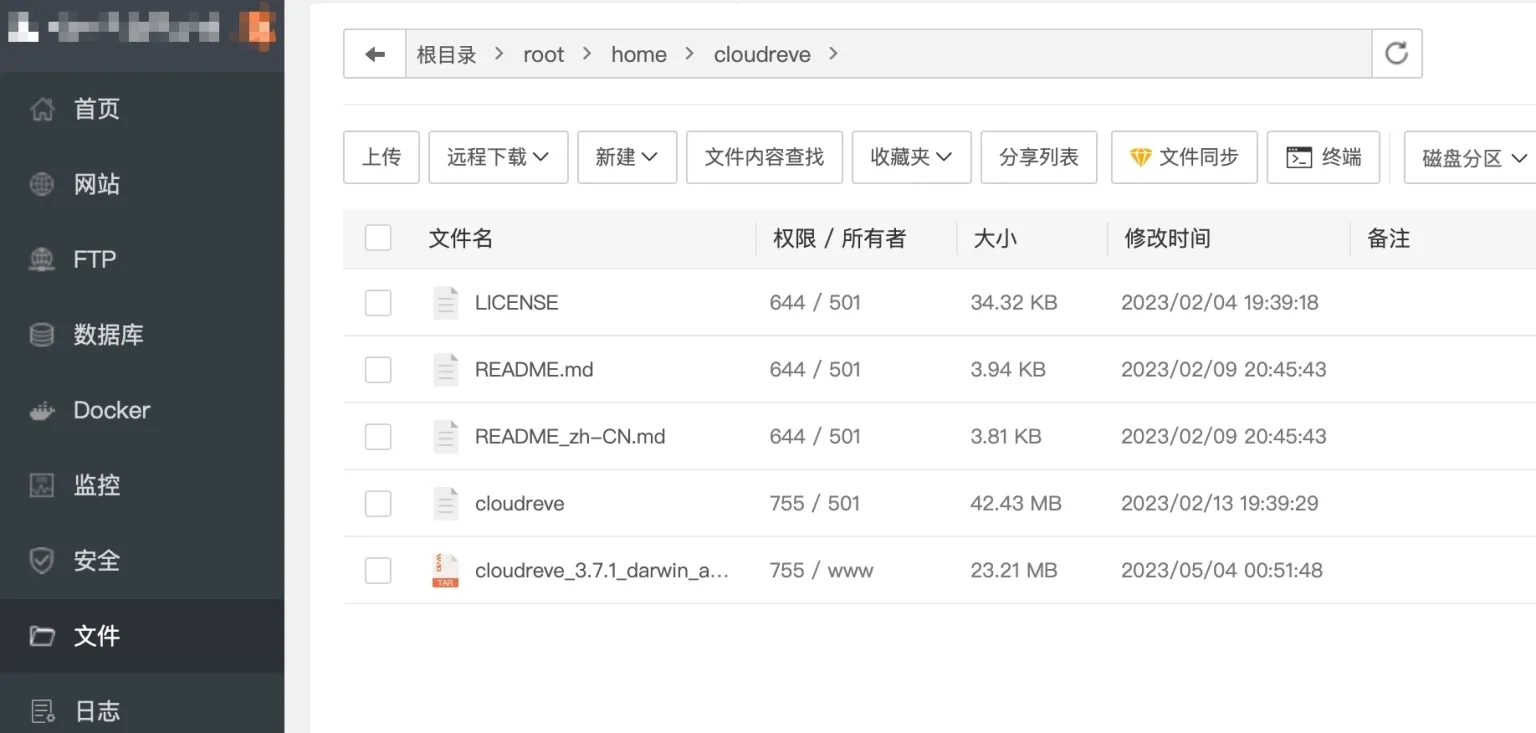Click the 分享列表 button

click(x=1039, y=157)
